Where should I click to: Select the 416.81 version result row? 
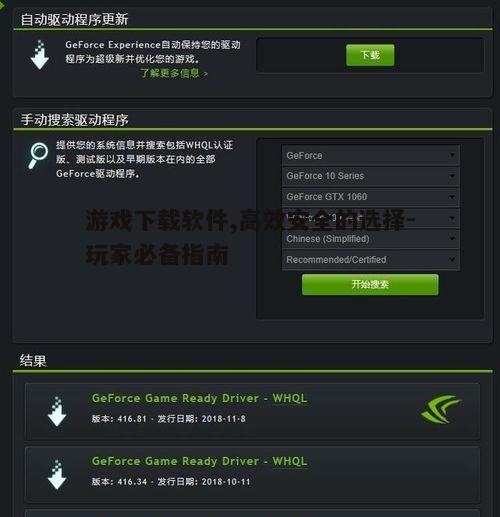coord(252,411)
